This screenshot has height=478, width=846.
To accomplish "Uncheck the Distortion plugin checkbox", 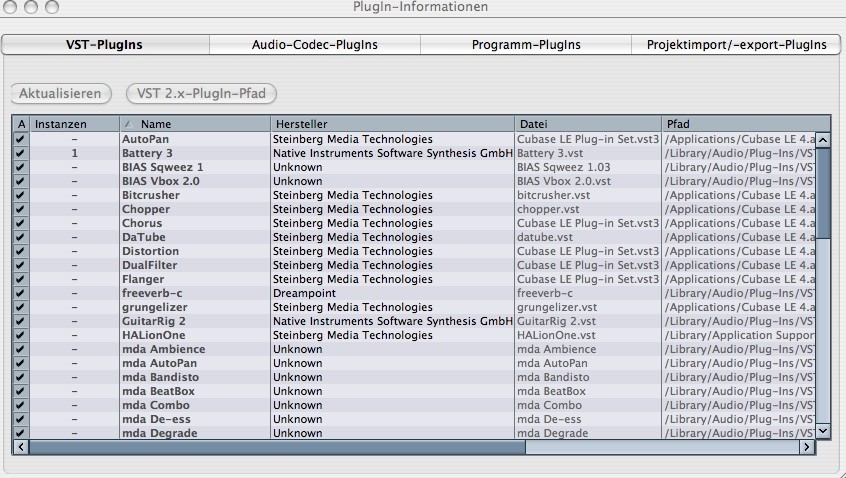I will pos(21,251).
